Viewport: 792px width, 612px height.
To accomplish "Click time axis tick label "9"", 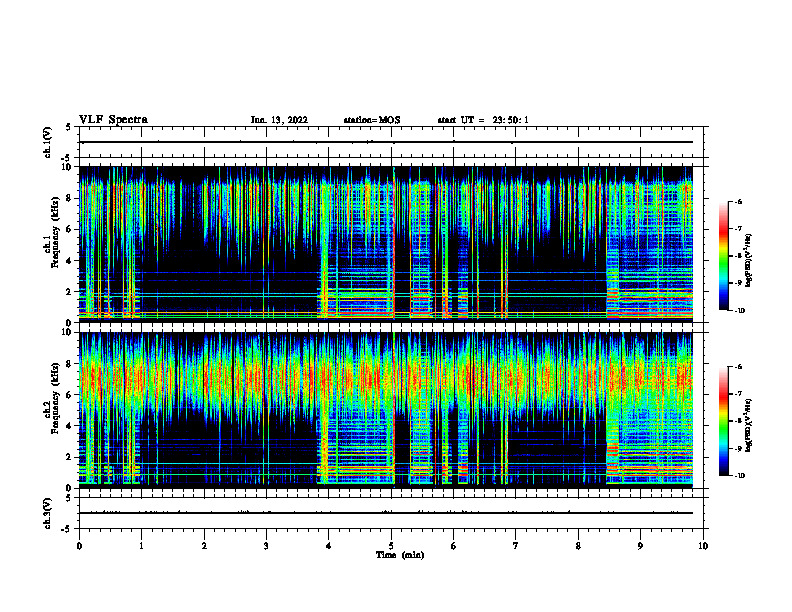I will [x=640, y=546].
